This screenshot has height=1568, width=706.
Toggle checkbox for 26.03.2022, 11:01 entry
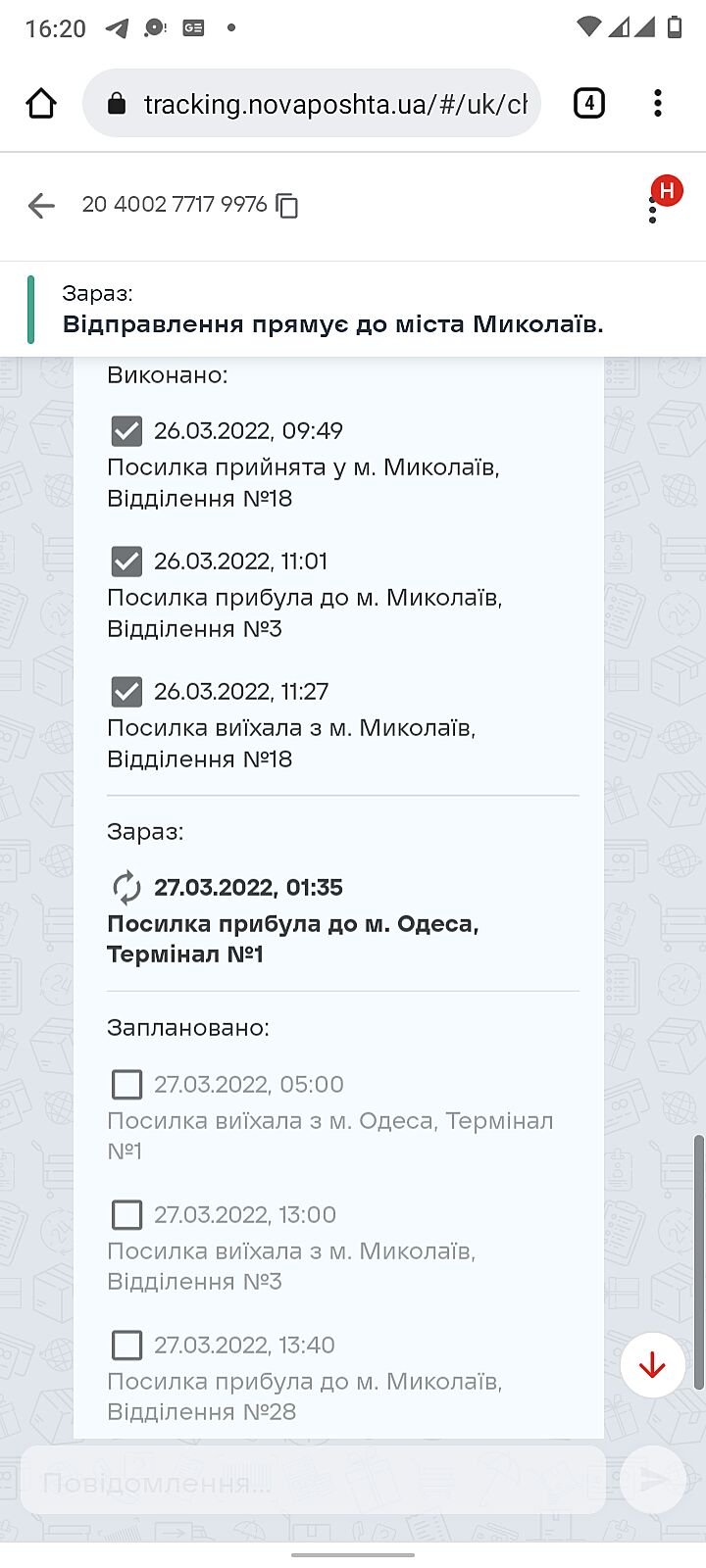click(126, 562)
